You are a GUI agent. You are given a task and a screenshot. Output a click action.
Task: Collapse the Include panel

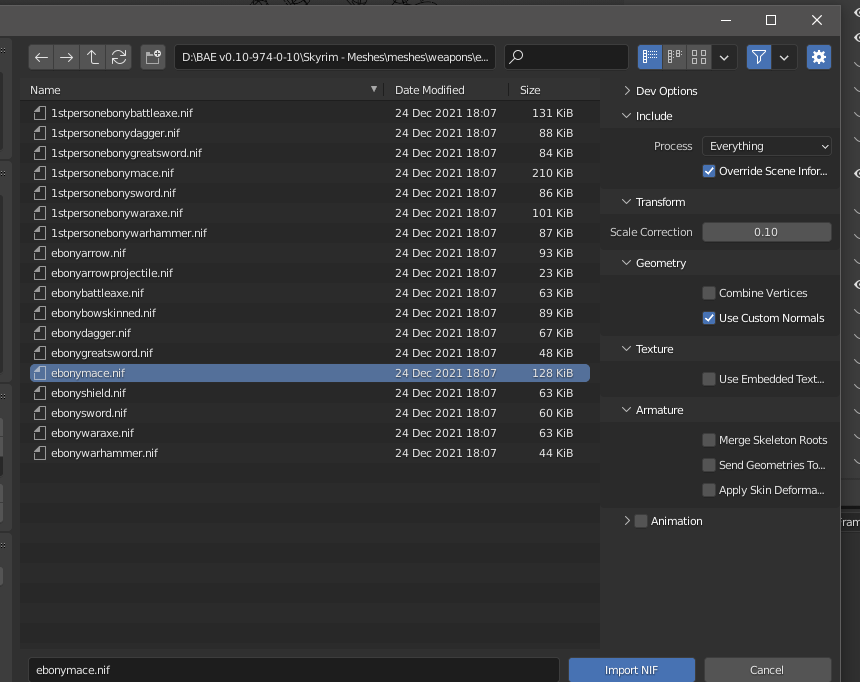[626, 116]
